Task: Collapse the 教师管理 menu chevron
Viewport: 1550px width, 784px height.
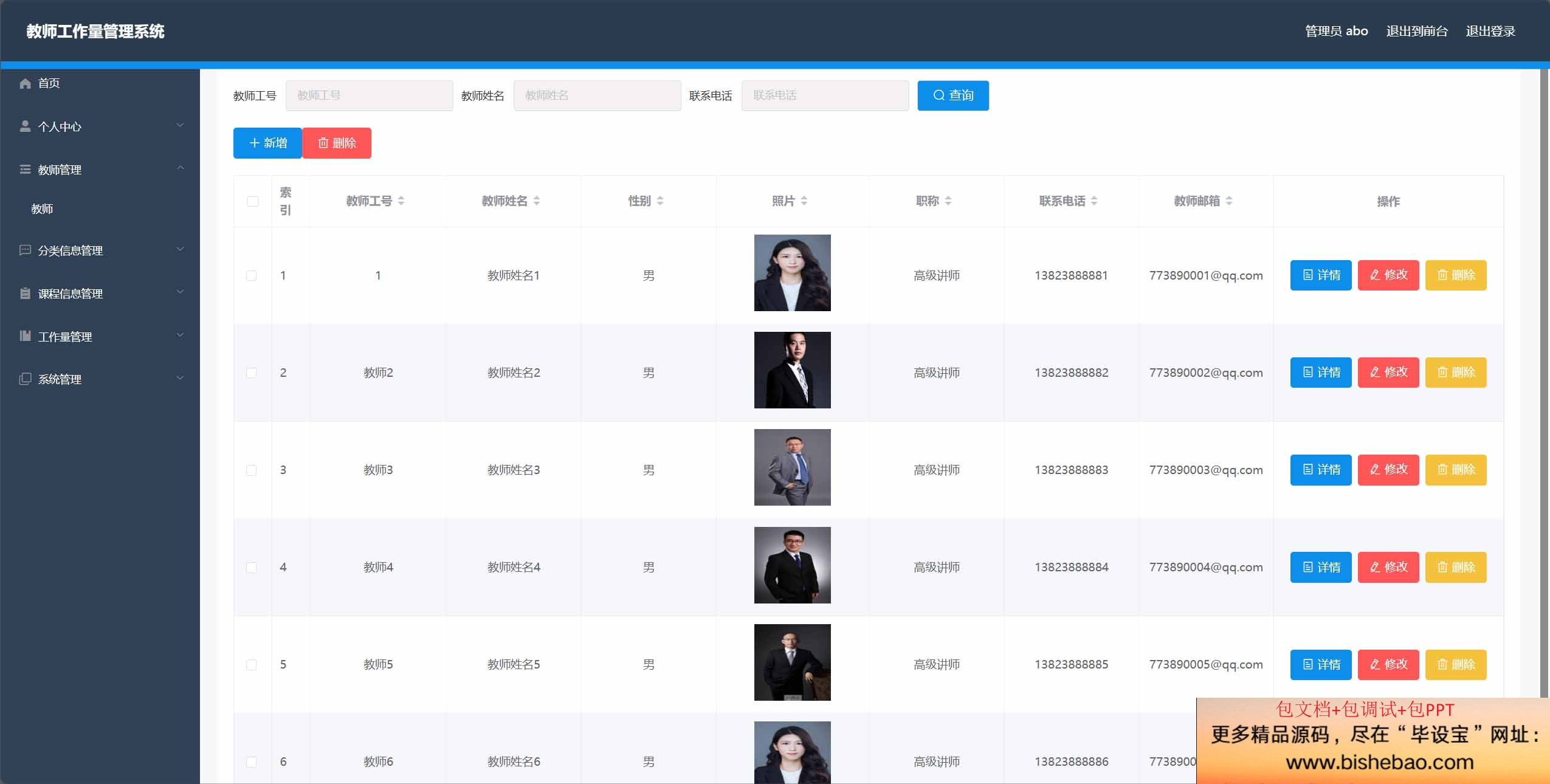Action: tap(180, 168)
